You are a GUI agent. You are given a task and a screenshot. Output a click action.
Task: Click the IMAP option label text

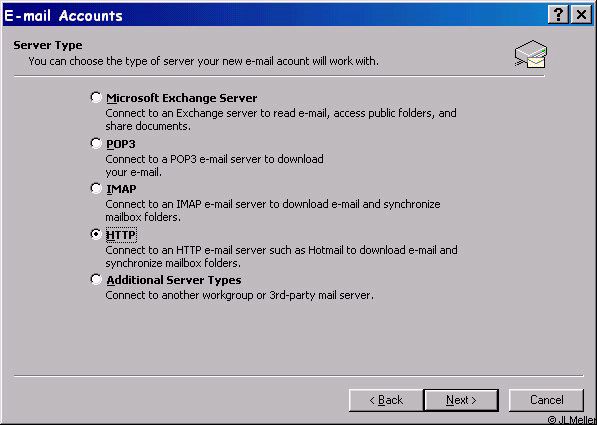click(121, 189)
